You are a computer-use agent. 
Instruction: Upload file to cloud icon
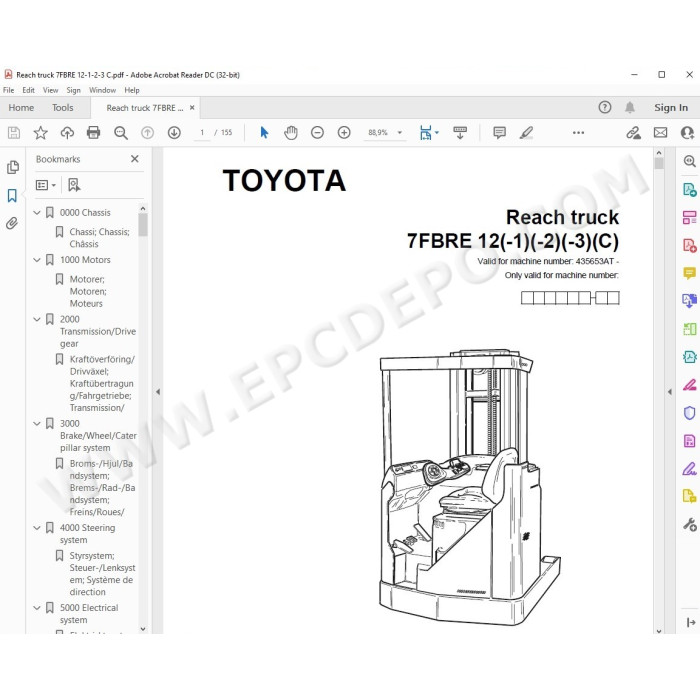[67, 133]
